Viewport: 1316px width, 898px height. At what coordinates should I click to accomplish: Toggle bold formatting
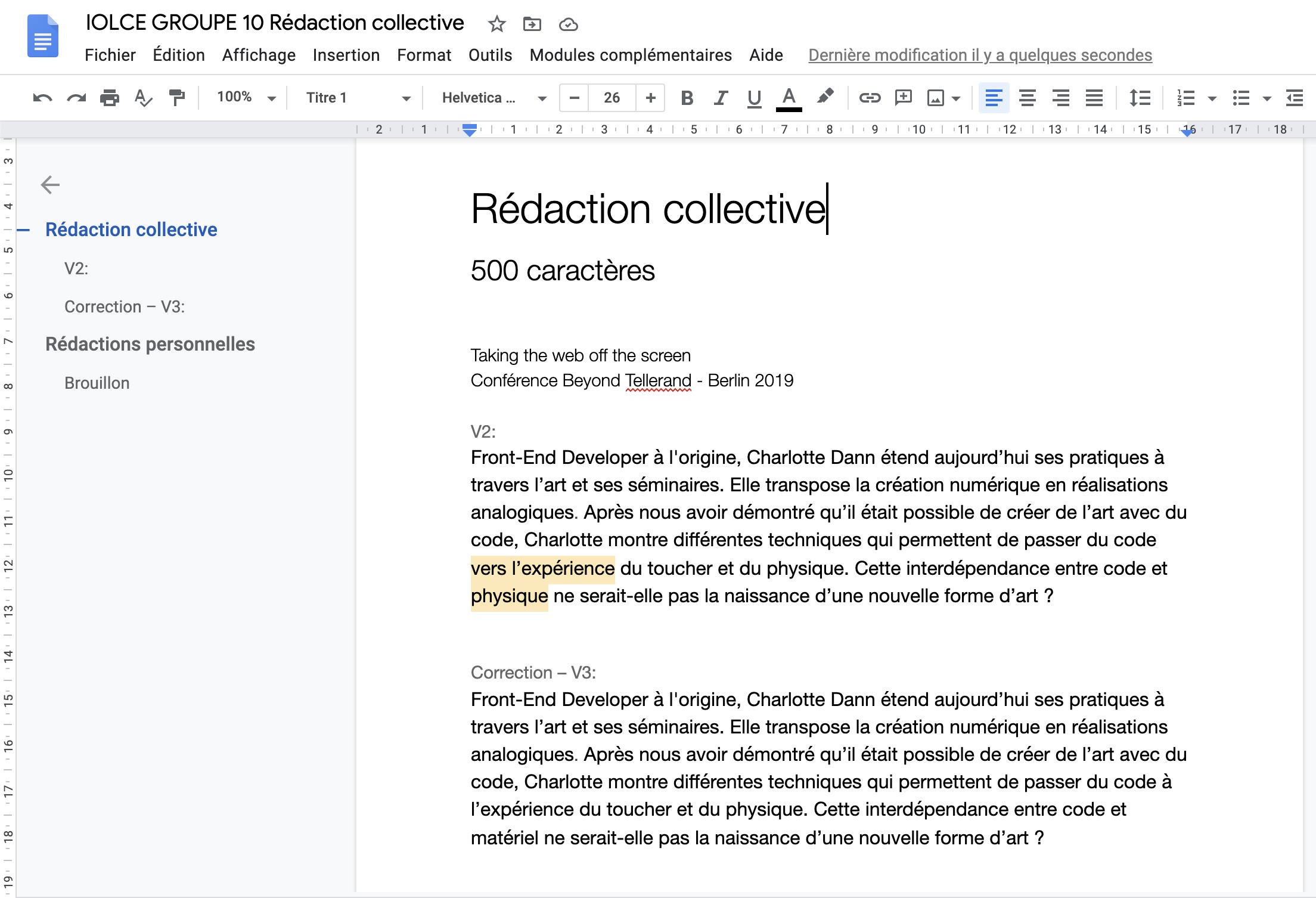pyautogui.click(x=687, y=98)
